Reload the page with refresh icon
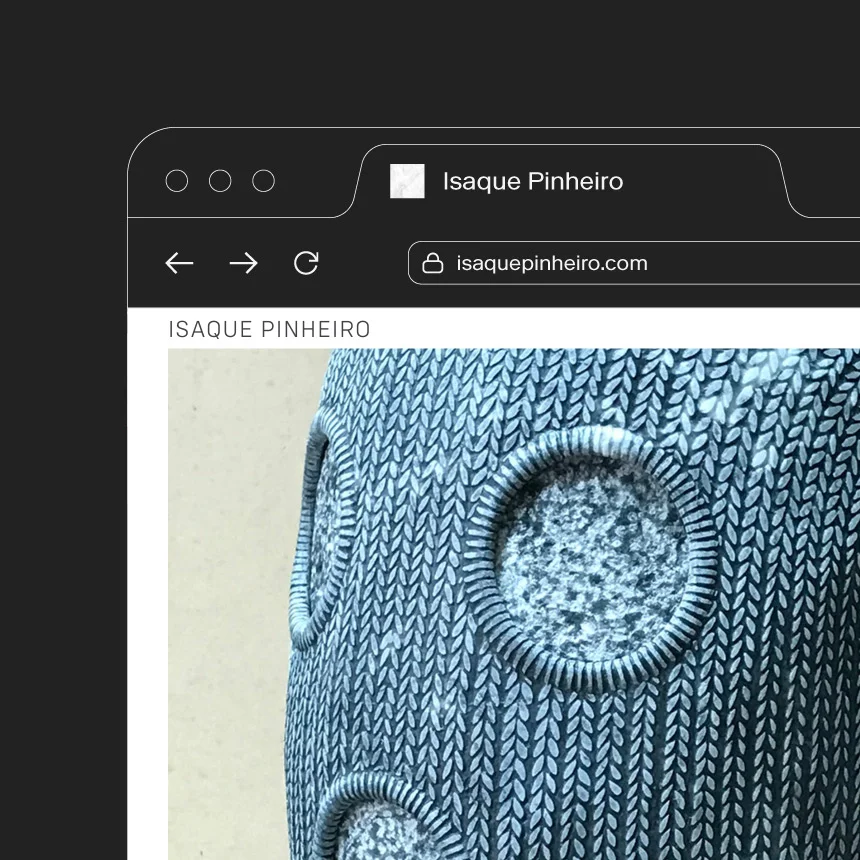 click(x=306, y=263)
